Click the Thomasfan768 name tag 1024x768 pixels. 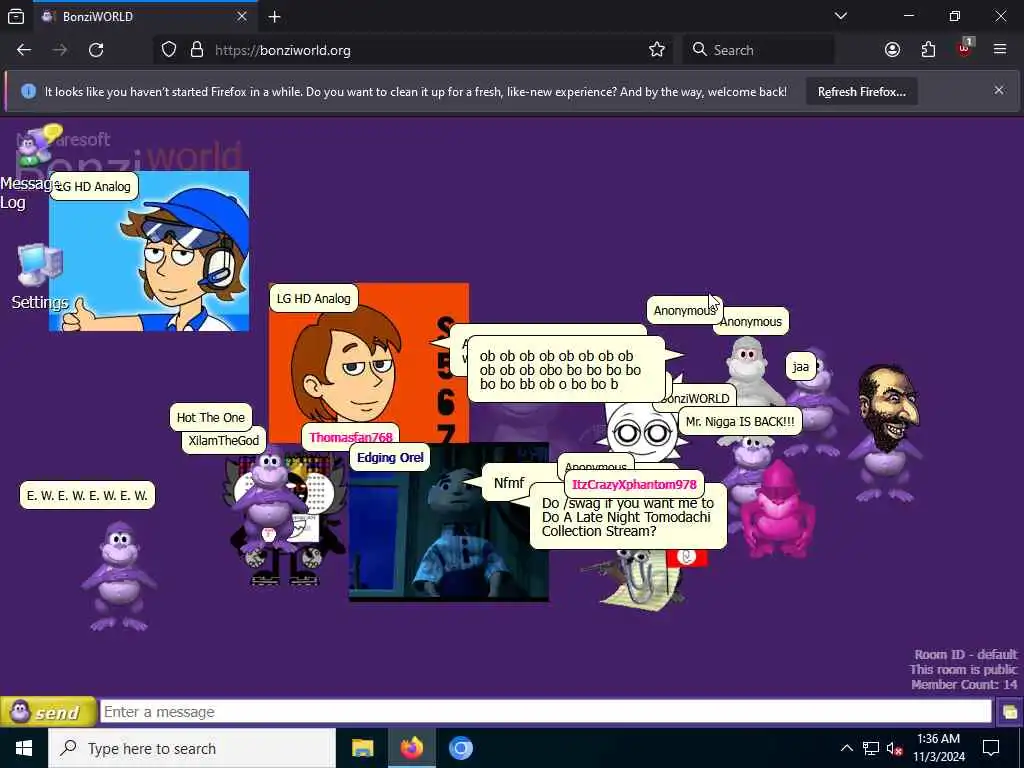click(x=351, y=438)
